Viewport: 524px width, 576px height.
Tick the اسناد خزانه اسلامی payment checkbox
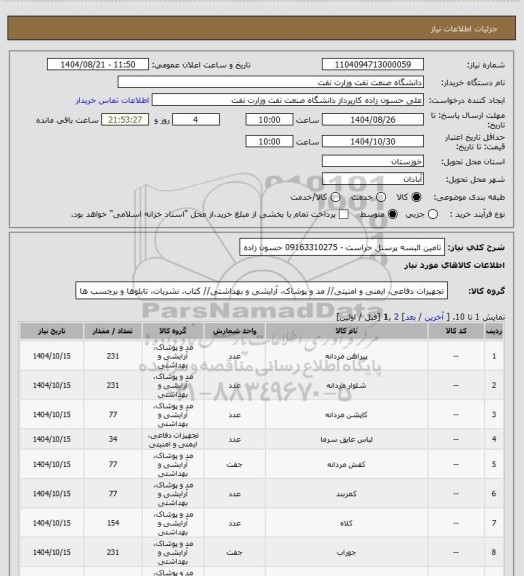[344, 214]
